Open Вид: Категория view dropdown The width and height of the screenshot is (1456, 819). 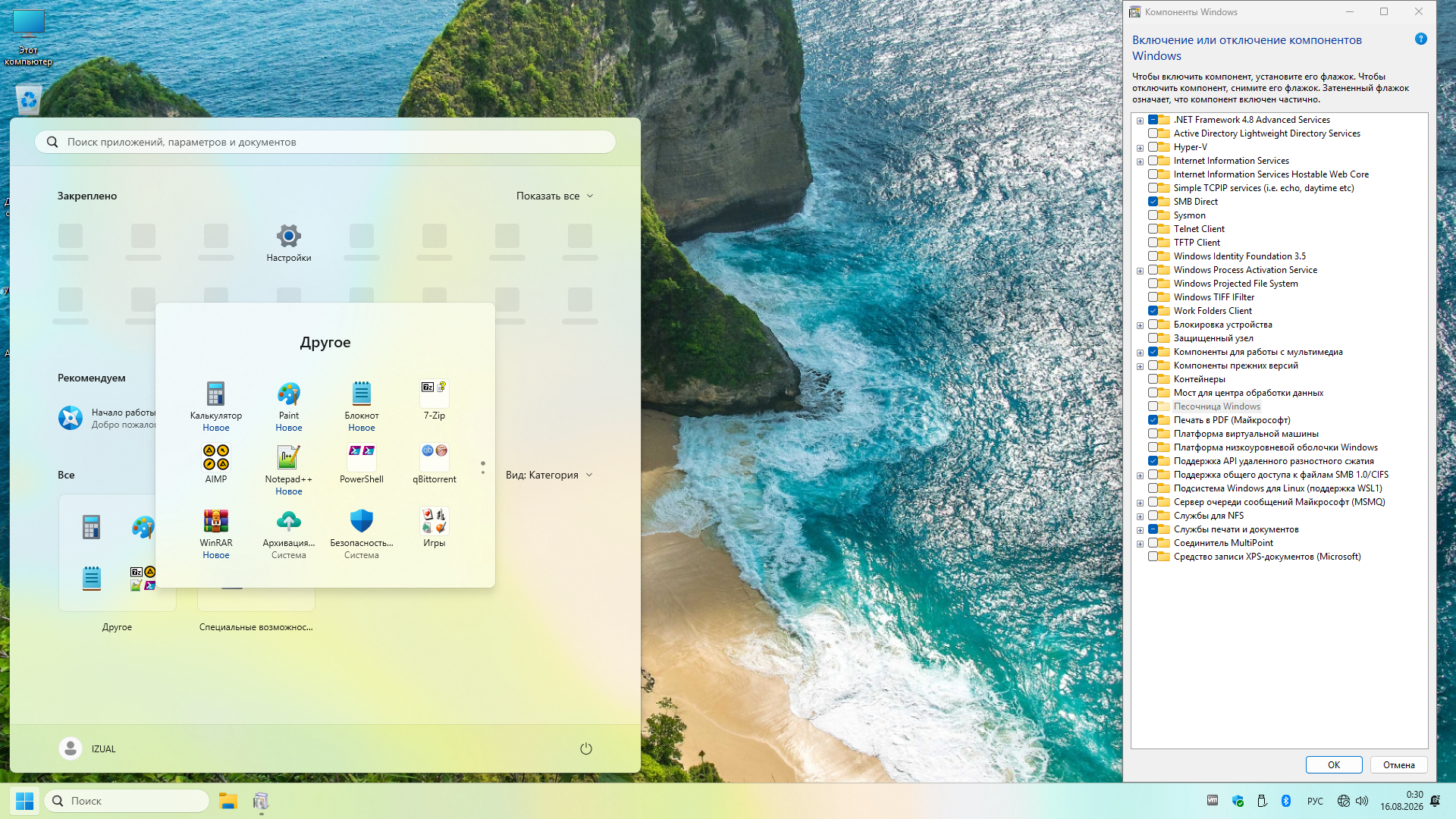click(x=549, y=475)
